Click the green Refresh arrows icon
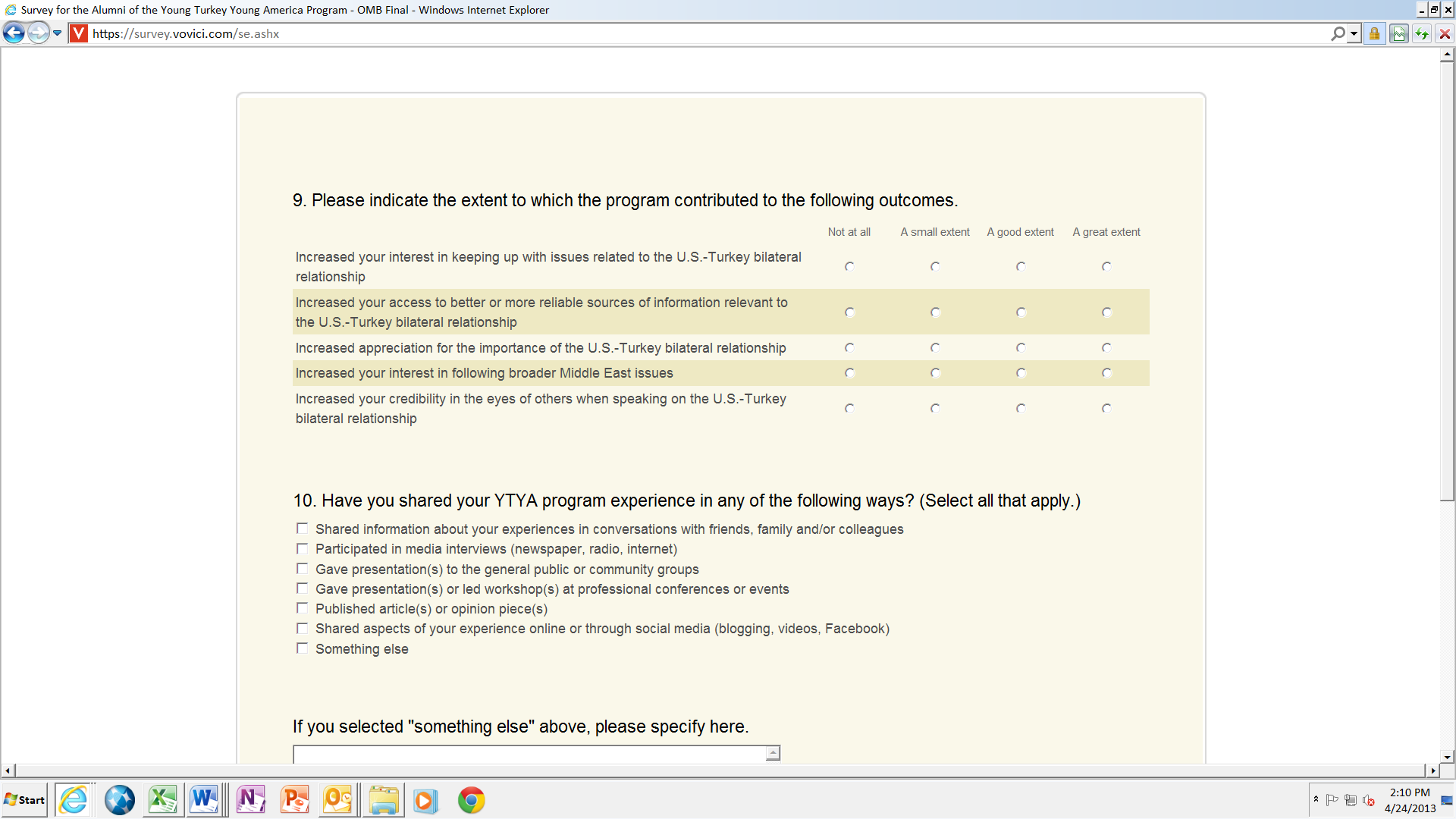The height and width of the screenshot is (819, 1456). [1422, 34]
